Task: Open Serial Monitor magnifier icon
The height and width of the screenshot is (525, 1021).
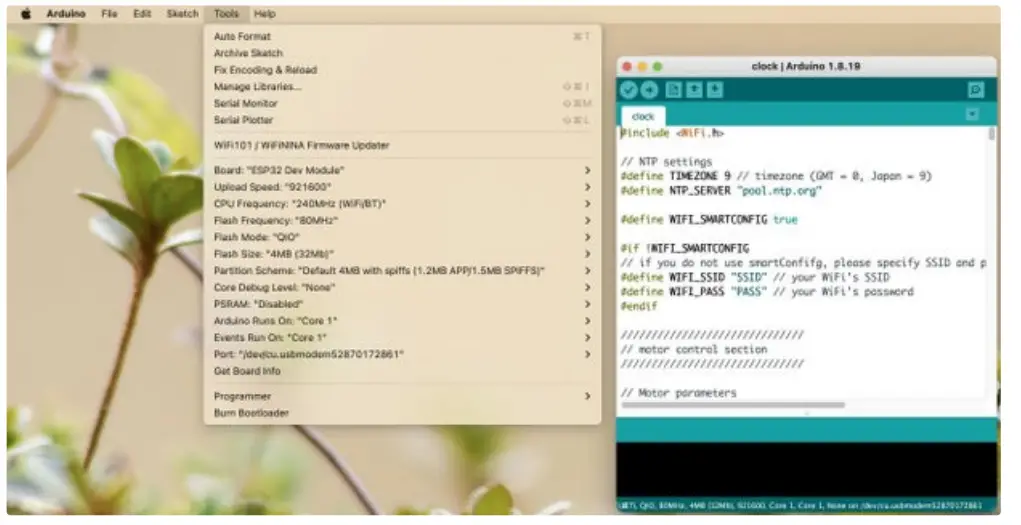Action: click(x=975, y=90)
